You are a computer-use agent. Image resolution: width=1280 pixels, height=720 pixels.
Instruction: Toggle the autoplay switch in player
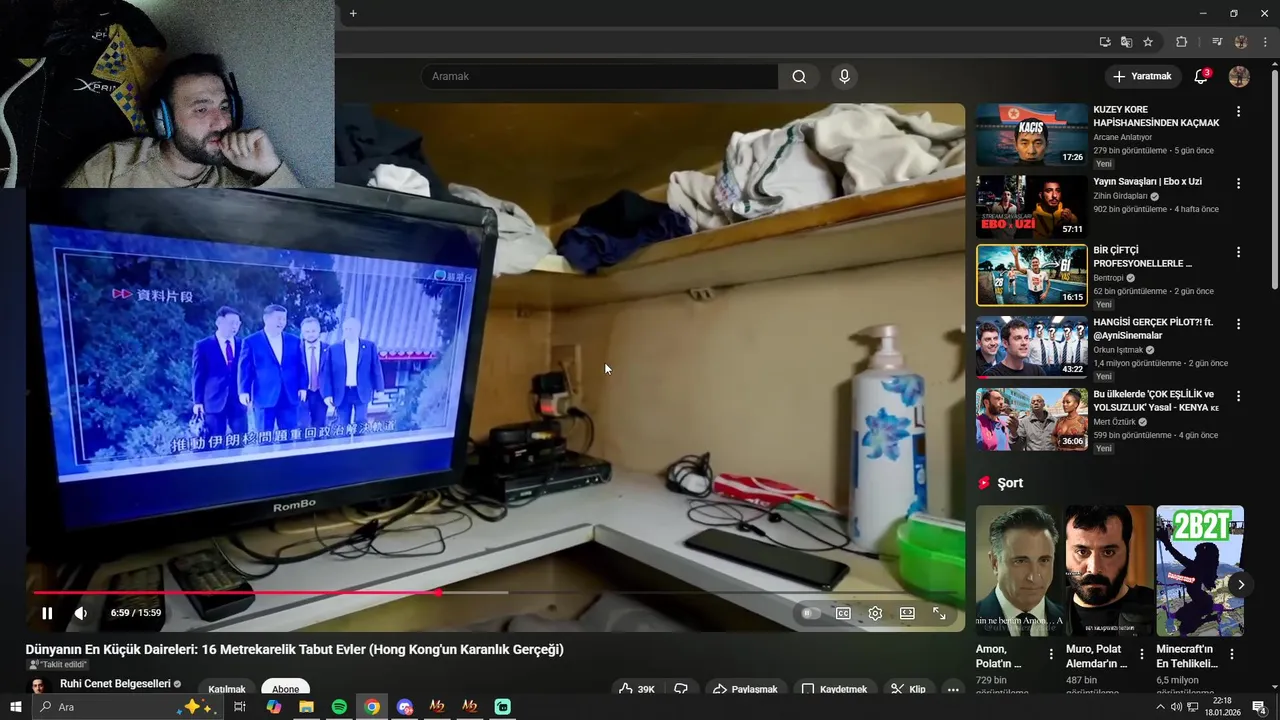point(810,613)
